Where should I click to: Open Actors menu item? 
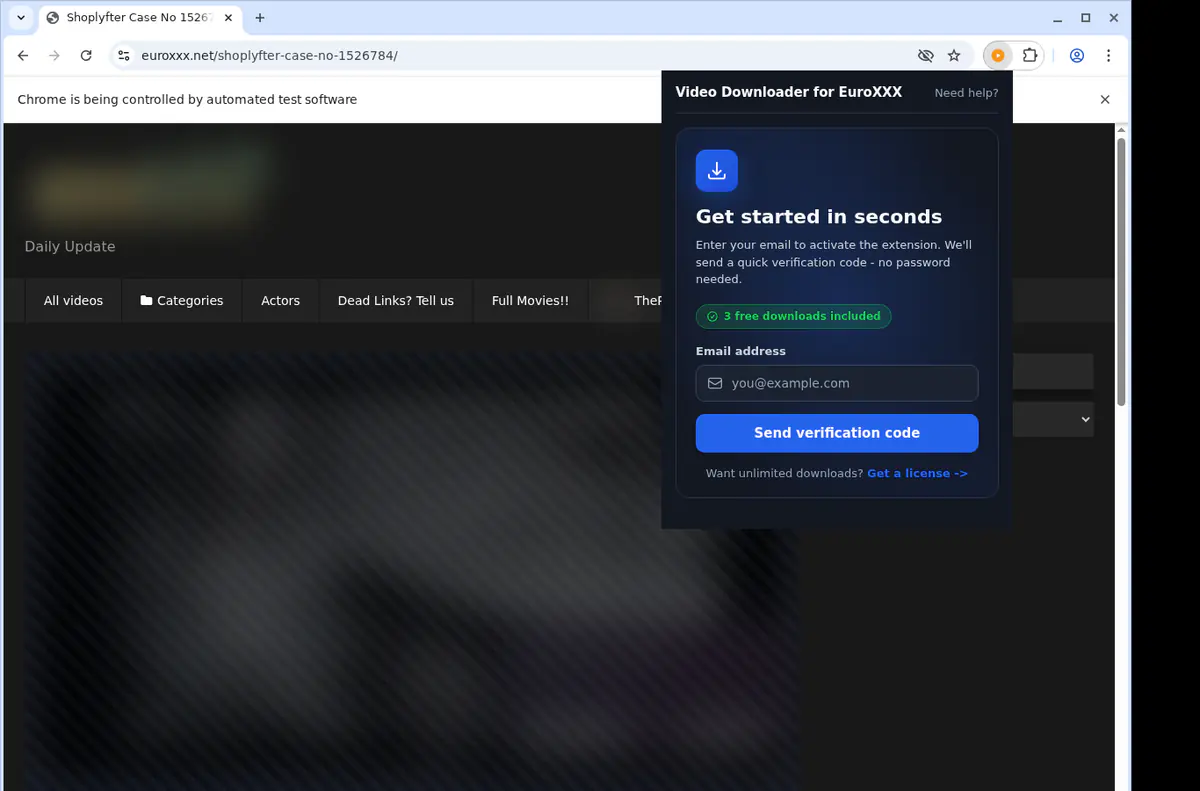pyautogui.click(x=280, y=300)
